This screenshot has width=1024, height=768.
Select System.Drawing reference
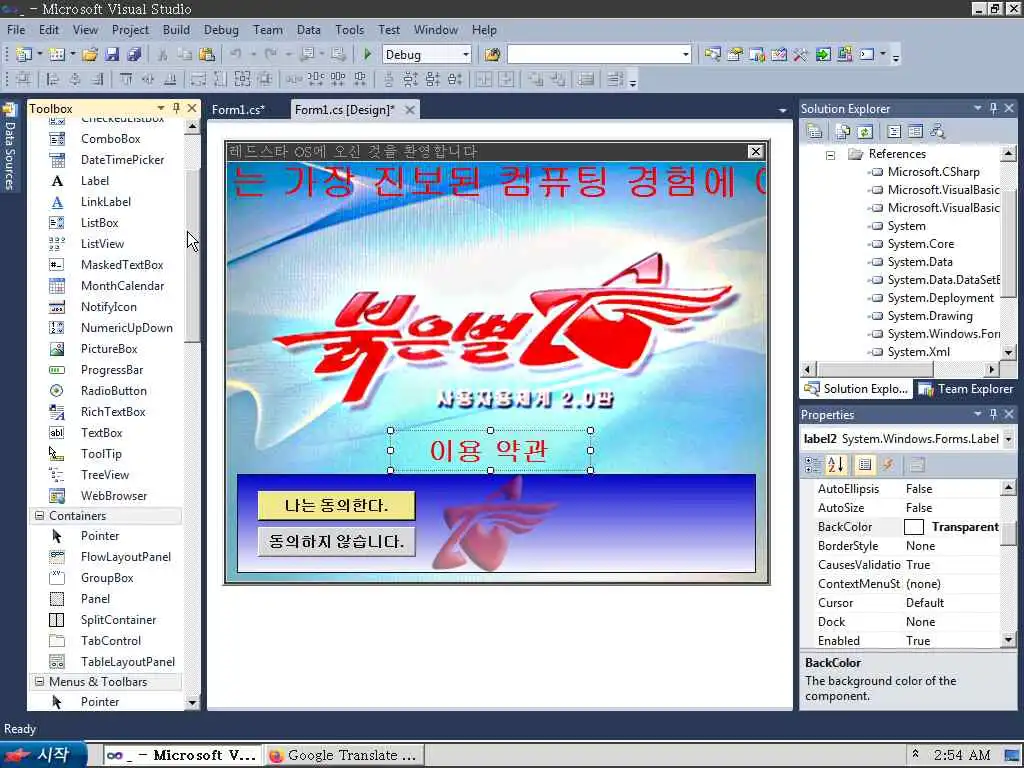(930, 316)
